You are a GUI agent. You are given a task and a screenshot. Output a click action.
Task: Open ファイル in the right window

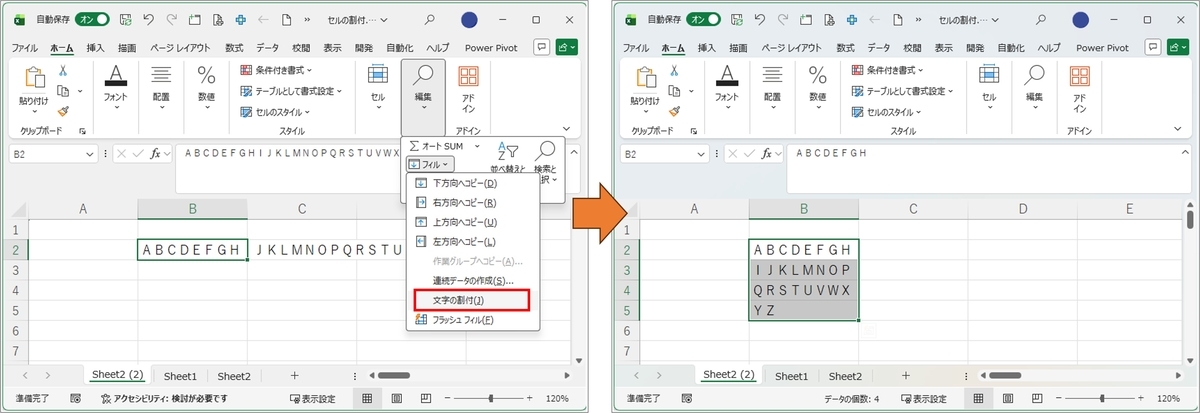[636, 47]
